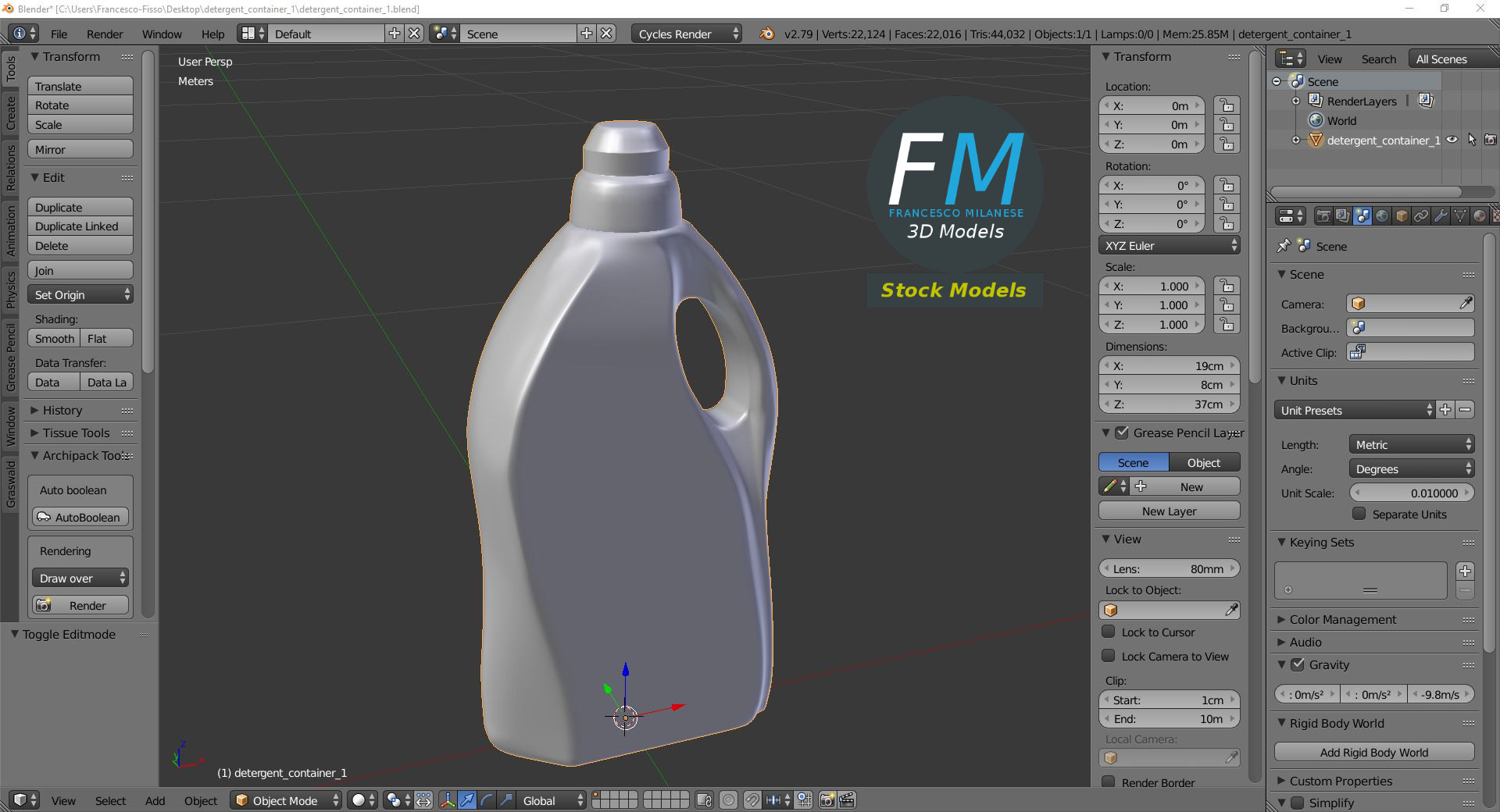Click the 3D manipulator toggle icon
This screenshot has width=1500, height=812.
coord(448,800)
